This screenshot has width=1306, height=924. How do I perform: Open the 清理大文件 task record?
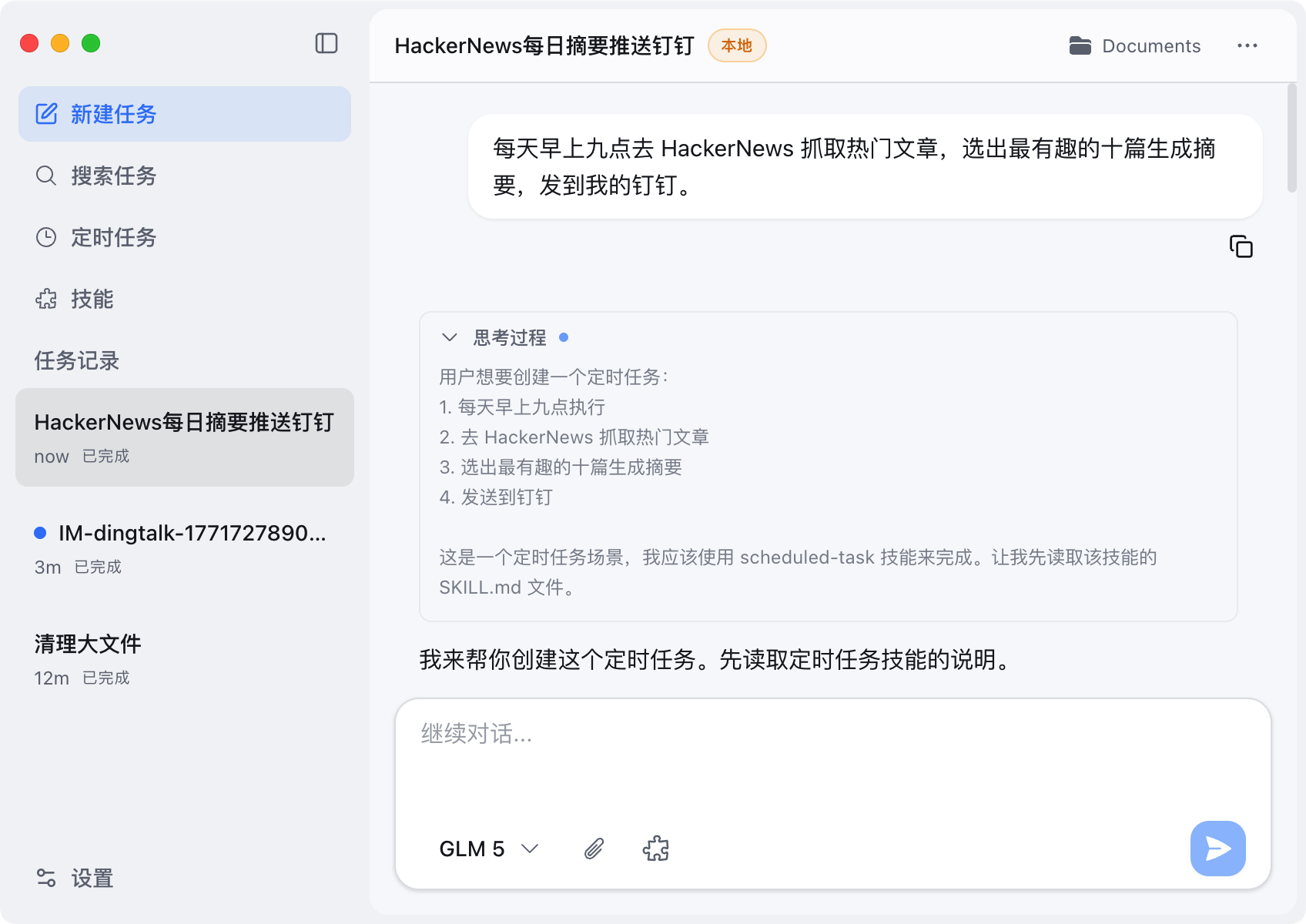[185, 659]
